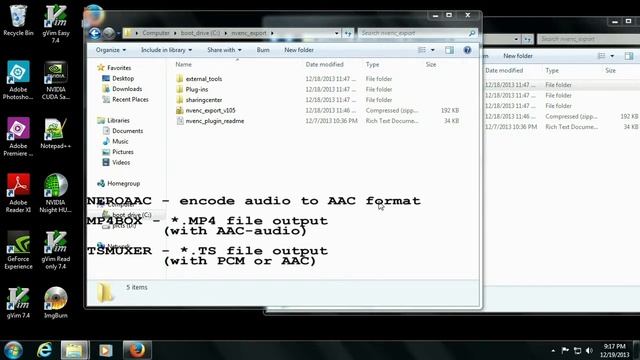Click Burn in the Explorer toolbar

point(263,50)
